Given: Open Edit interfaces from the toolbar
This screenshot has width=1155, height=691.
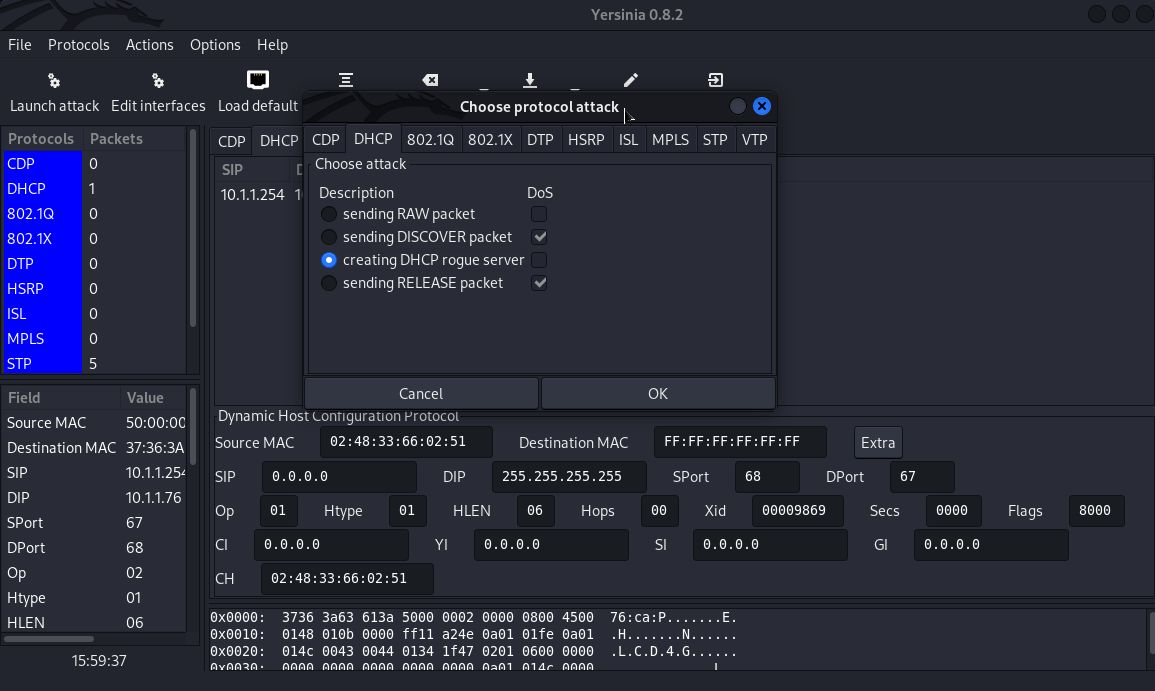Looking at the screenshot, I should pyautogui.click(x=157, y=81).
